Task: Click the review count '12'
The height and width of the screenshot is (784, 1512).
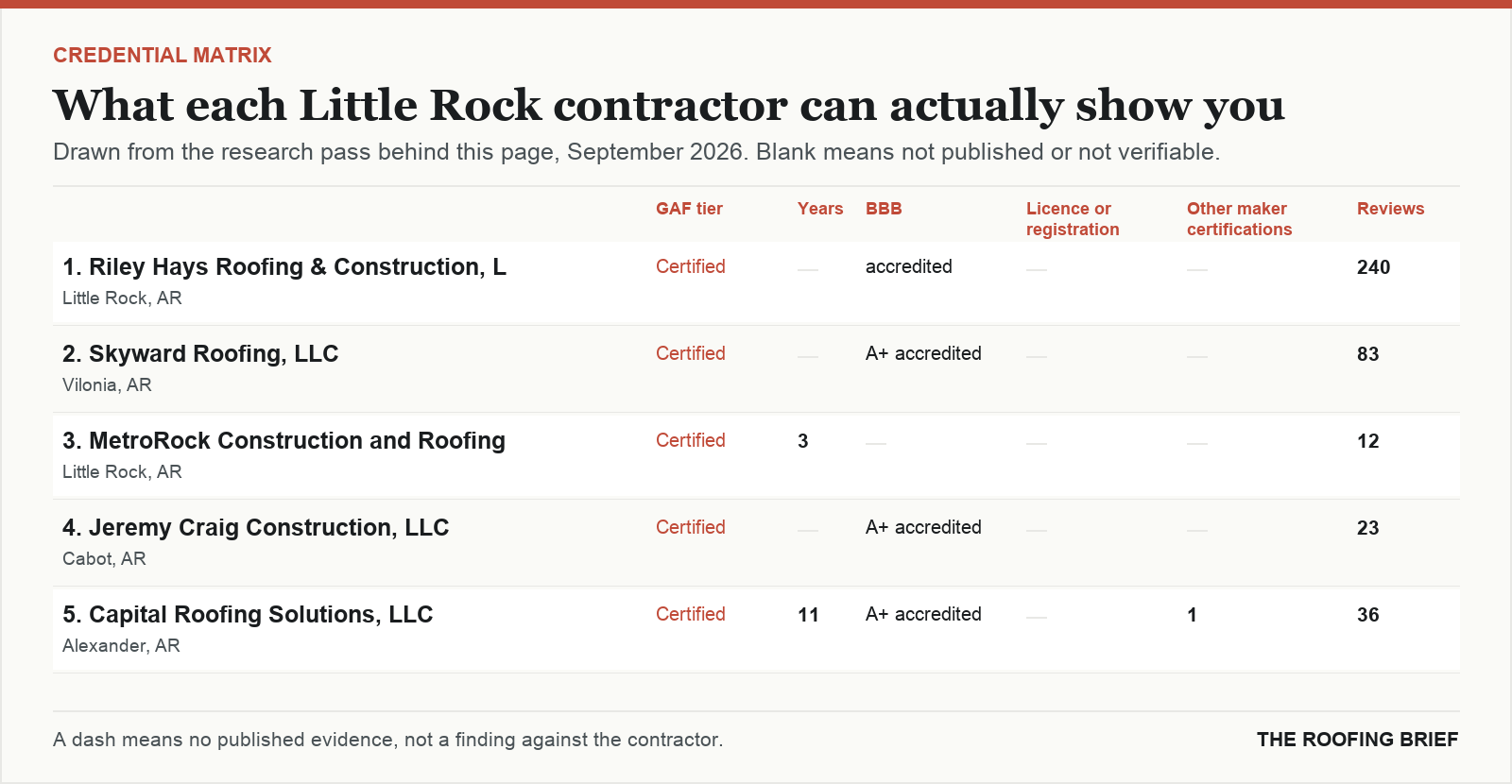Action: 1368,441
